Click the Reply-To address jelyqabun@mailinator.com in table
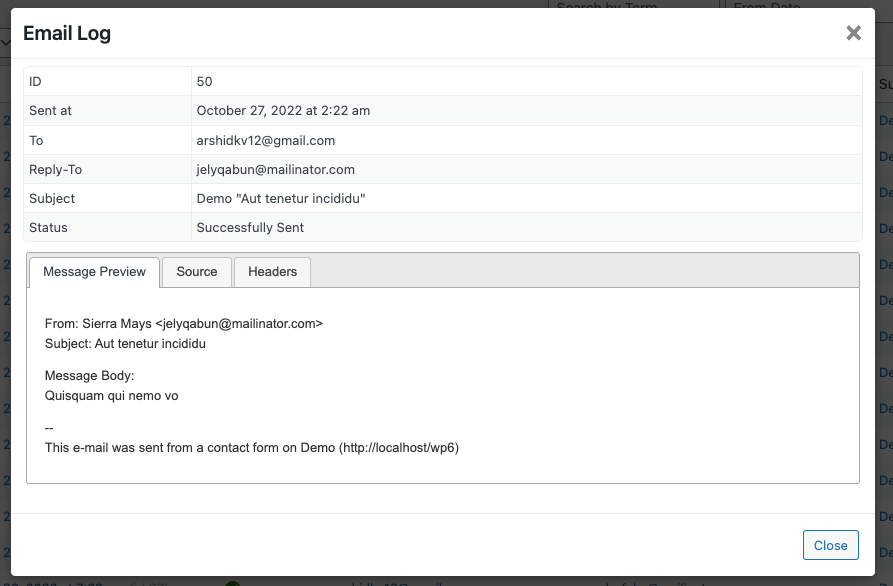 276,169
